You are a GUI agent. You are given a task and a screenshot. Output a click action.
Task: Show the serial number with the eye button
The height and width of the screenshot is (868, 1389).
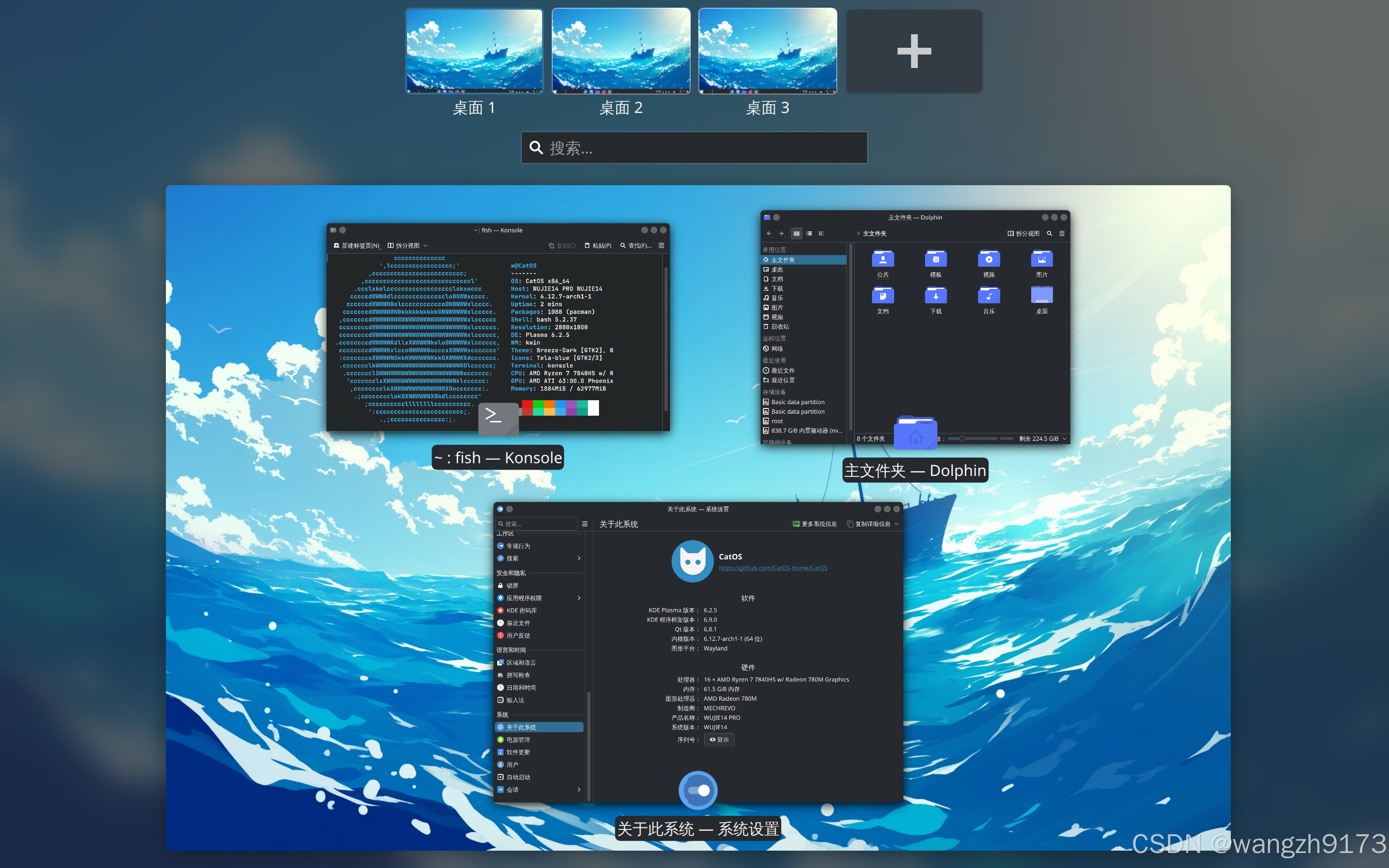[x=719, y=739]
